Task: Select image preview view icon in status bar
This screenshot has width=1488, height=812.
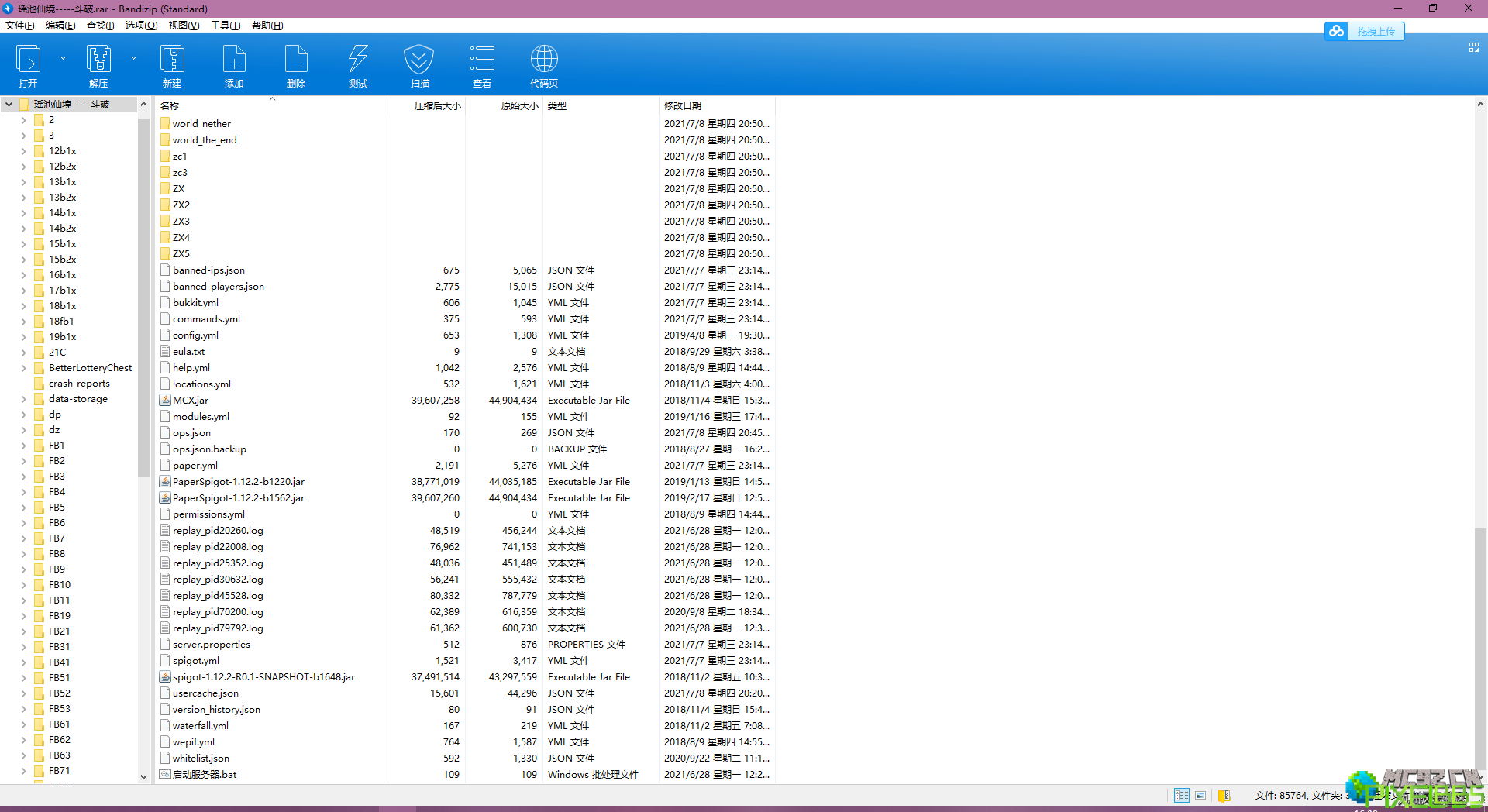Action: (x=1200, y=795)
